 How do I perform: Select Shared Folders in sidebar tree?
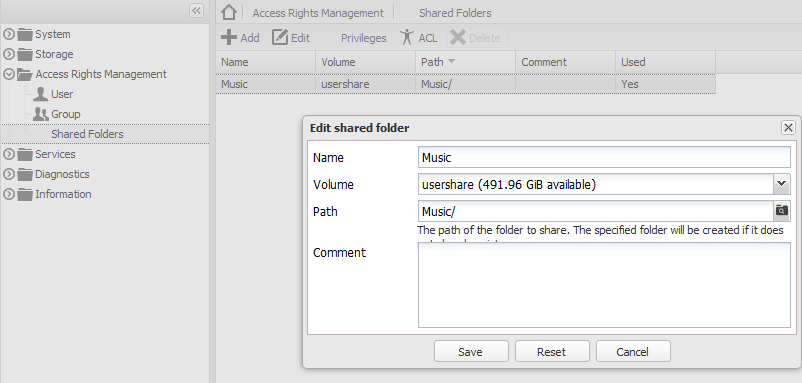pyautogui.click(x=87, y=134)
